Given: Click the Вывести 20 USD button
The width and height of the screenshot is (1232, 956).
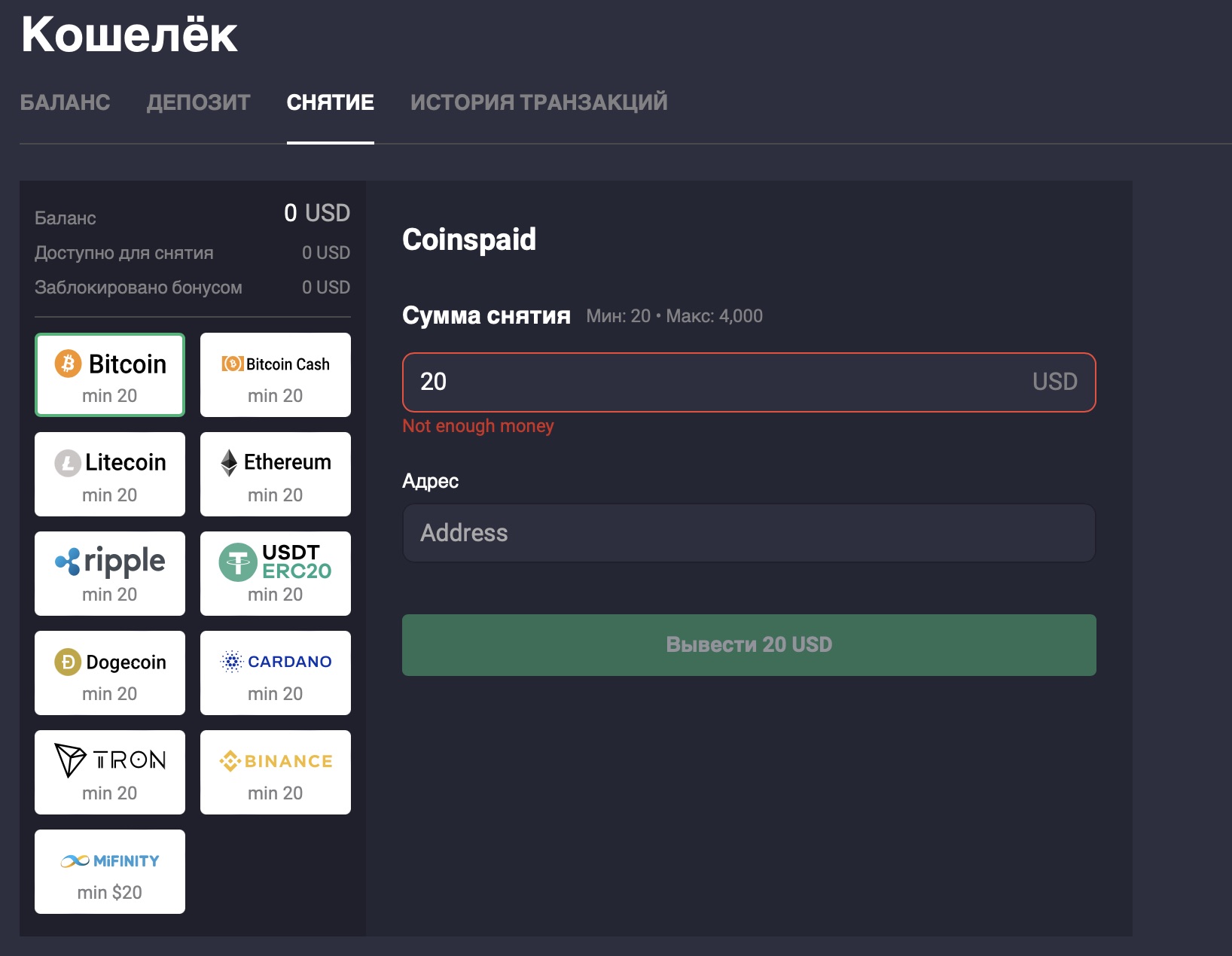Looking at the screenshot, I should tap(749, 645).
